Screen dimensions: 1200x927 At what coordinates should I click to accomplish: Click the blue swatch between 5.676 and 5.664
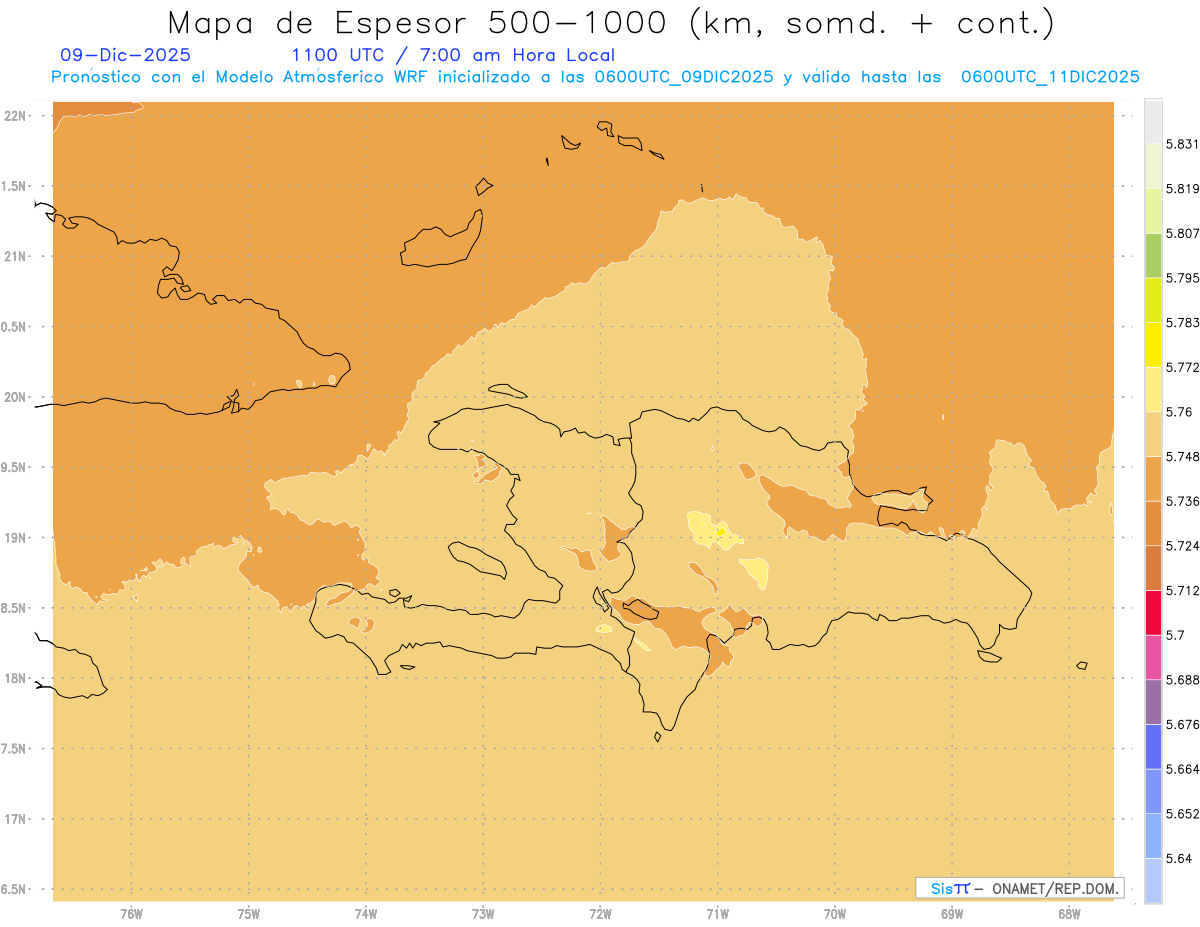point(1153,746)
